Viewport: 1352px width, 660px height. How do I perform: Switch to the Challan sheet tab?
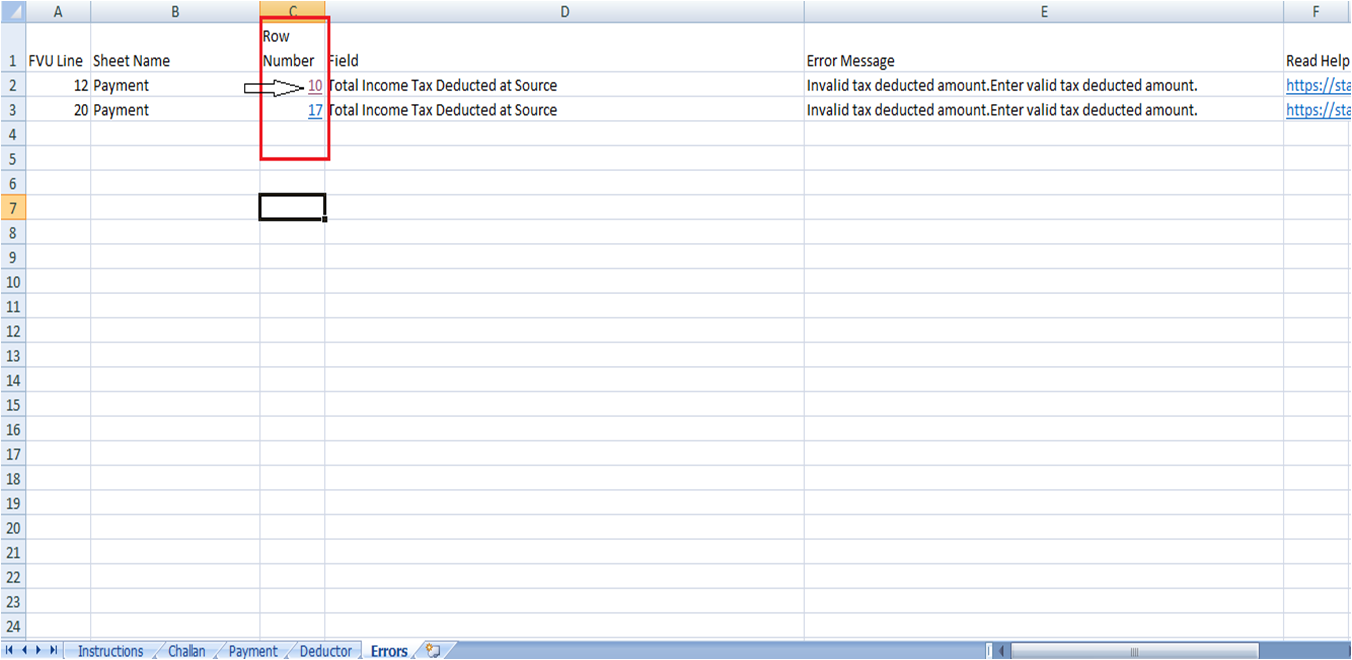click(186, 651)
